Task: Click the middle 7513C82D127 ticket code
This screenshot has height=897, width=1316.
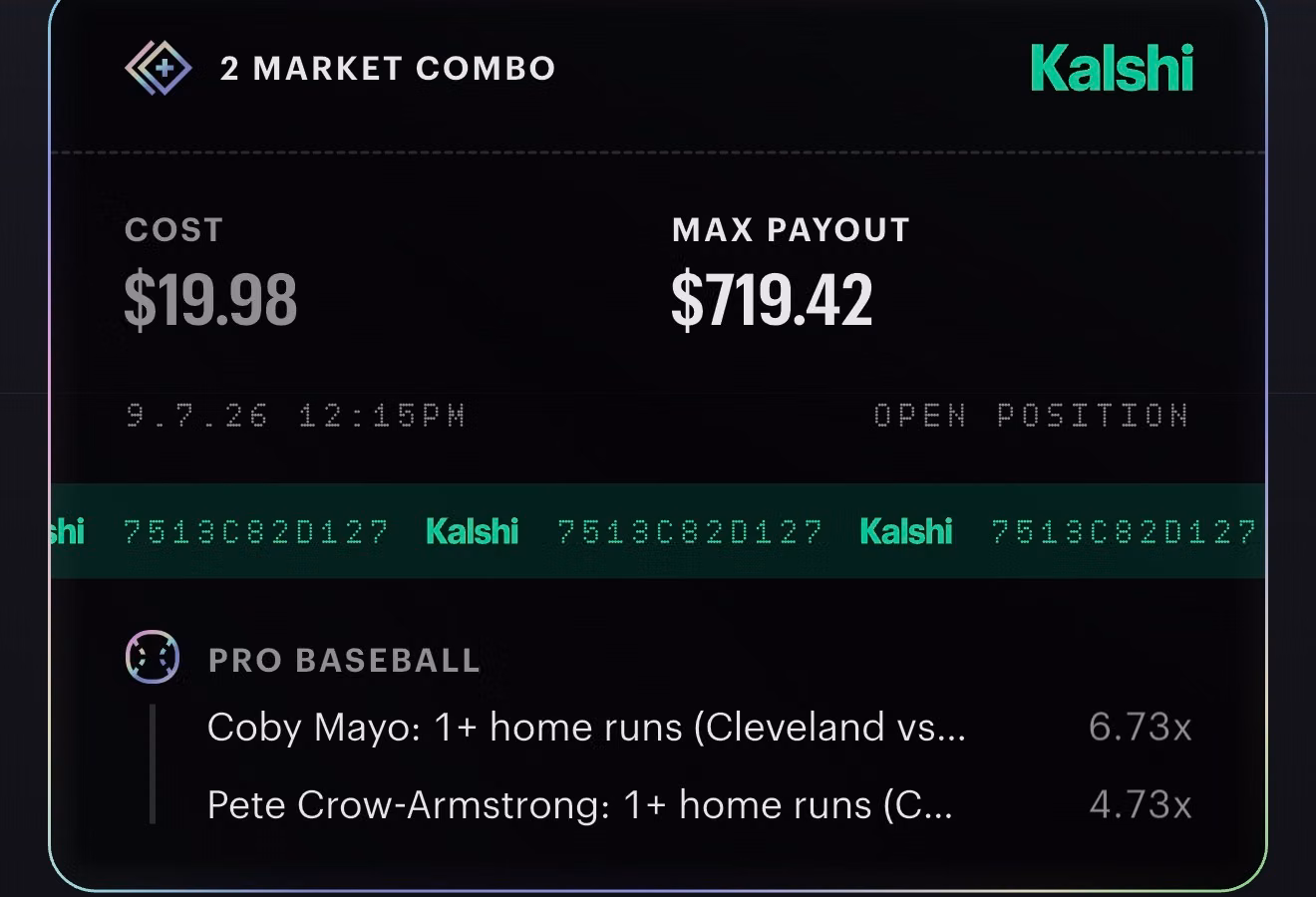Action: (x=690, y=532)
